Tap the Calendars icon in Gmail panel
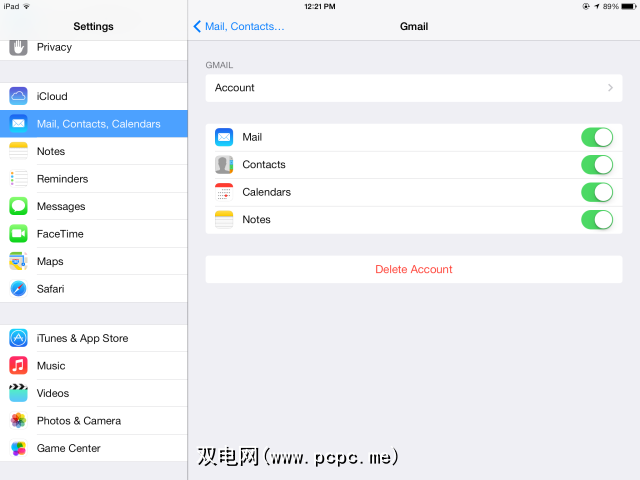 (224, 192)
